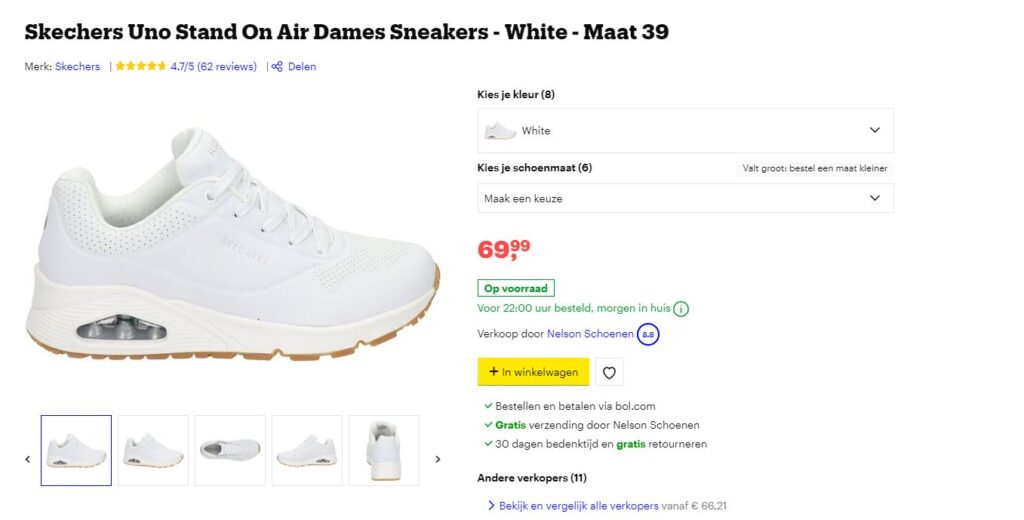Click the star rating icons

[x=140, y=67]
